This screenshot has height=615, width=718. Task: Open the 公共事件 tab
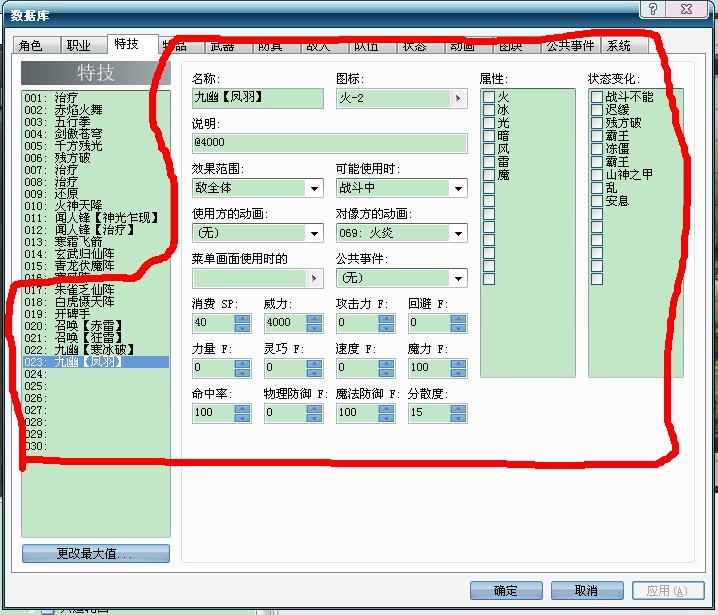point(571,45)
